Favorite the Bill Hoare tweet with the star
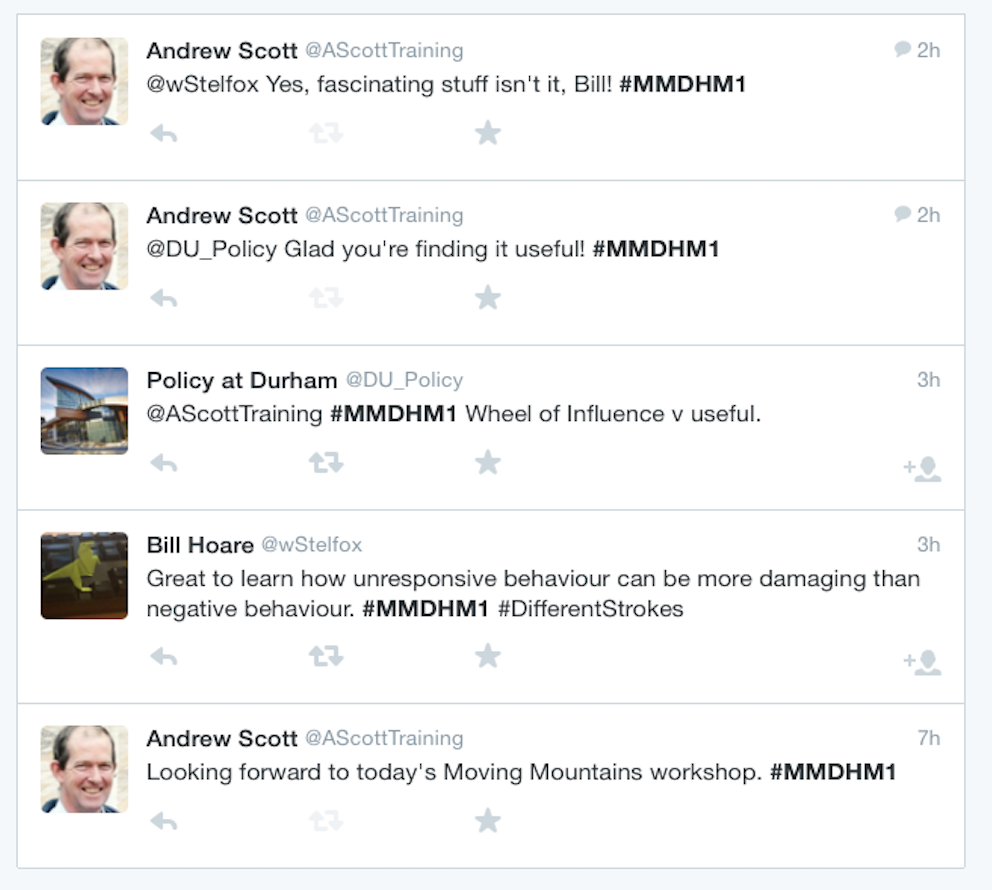Screen dimensions: 992x890 [488, 656]
